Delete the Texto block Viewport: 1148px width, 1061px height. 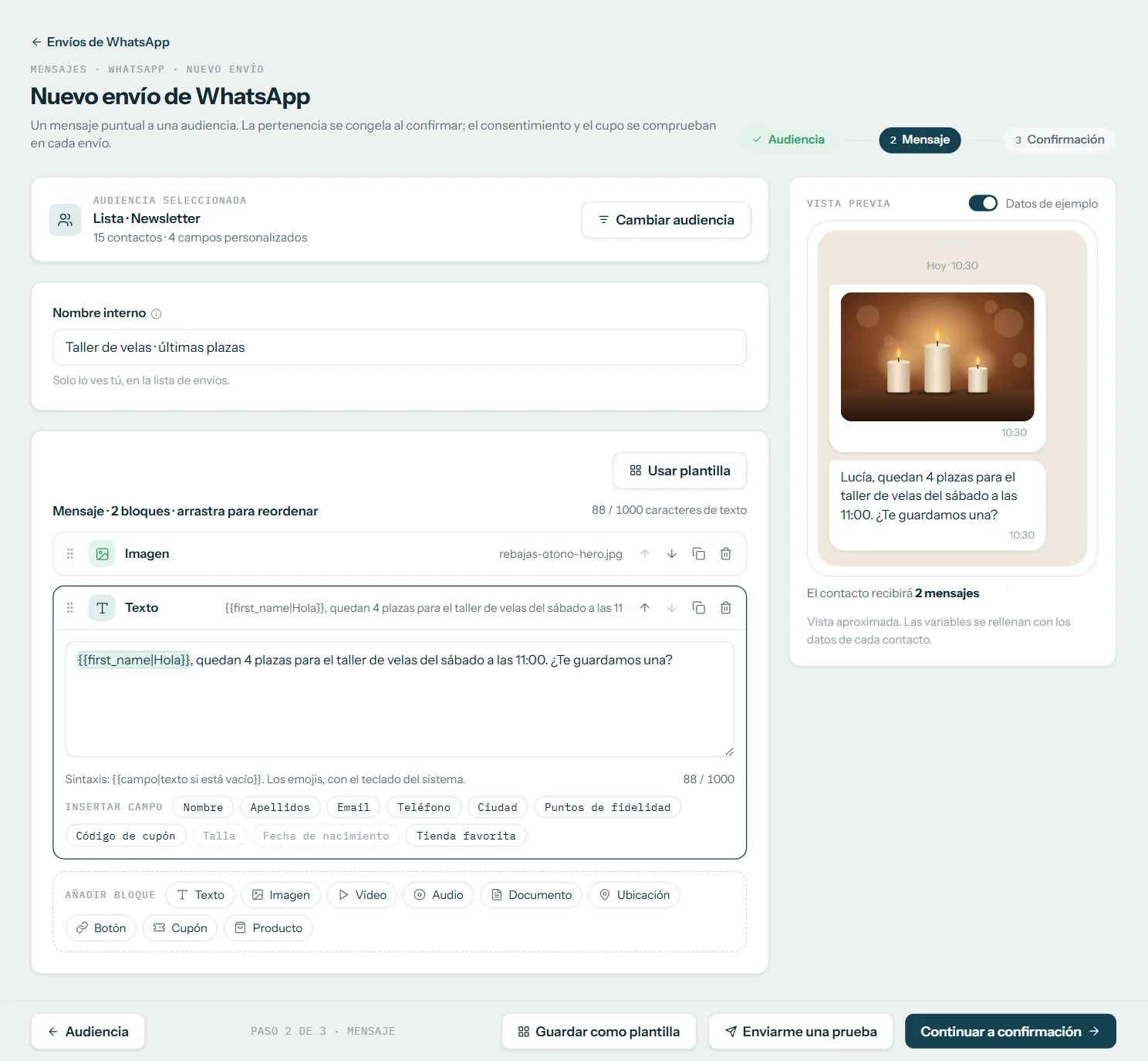click(x=725, y=608)
